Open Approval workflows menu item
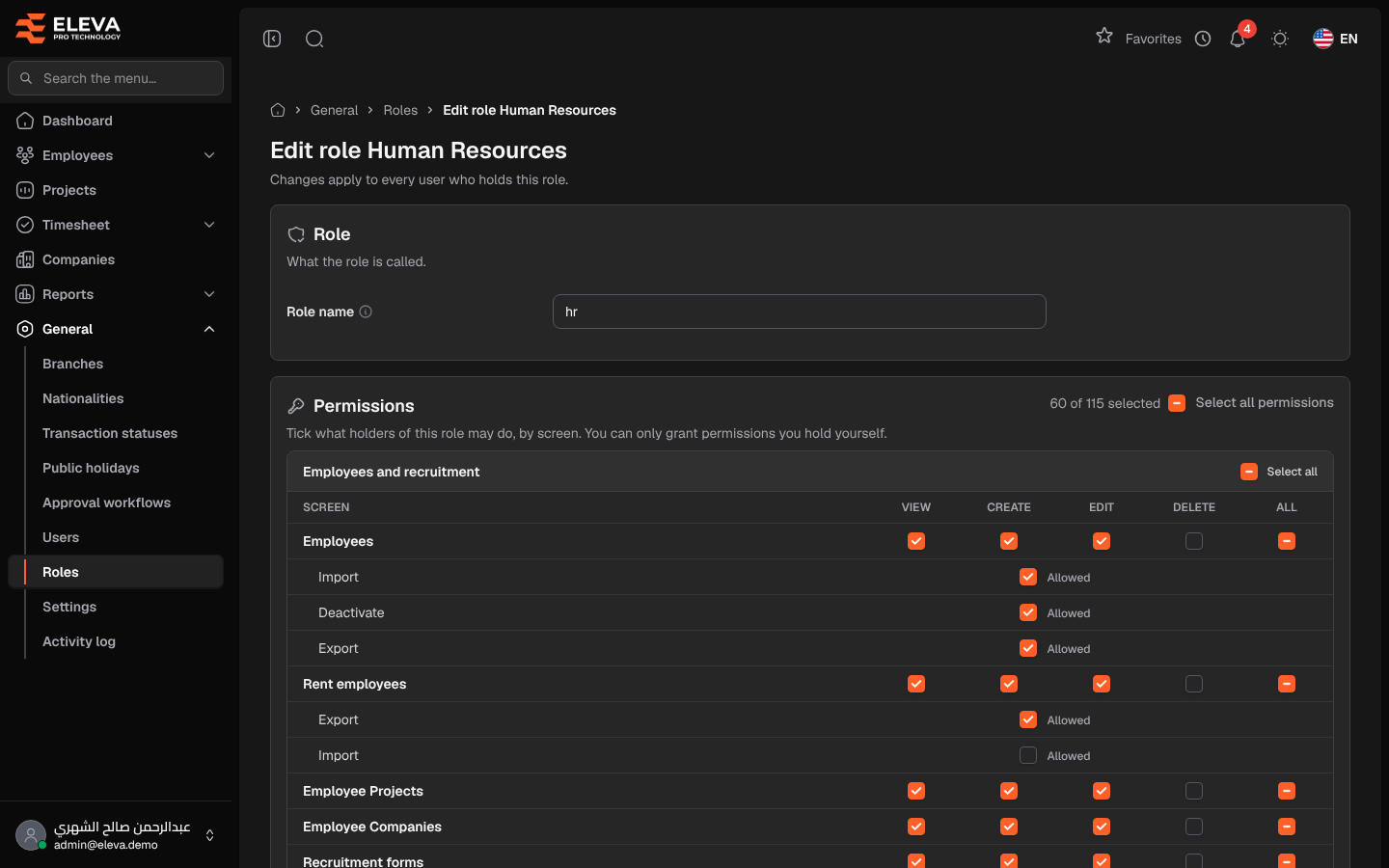Viewport: 1389px width, 868px height. pyautogui.click(x=106, y=502)
